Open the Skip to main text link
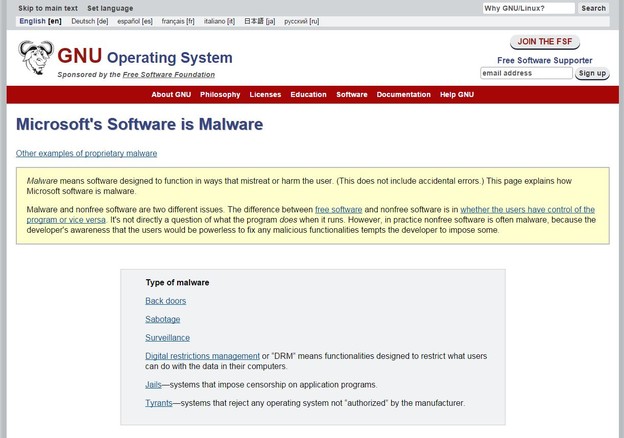Image resolution: width=624 pixels, height=438 pixels. tap(48, 8)
